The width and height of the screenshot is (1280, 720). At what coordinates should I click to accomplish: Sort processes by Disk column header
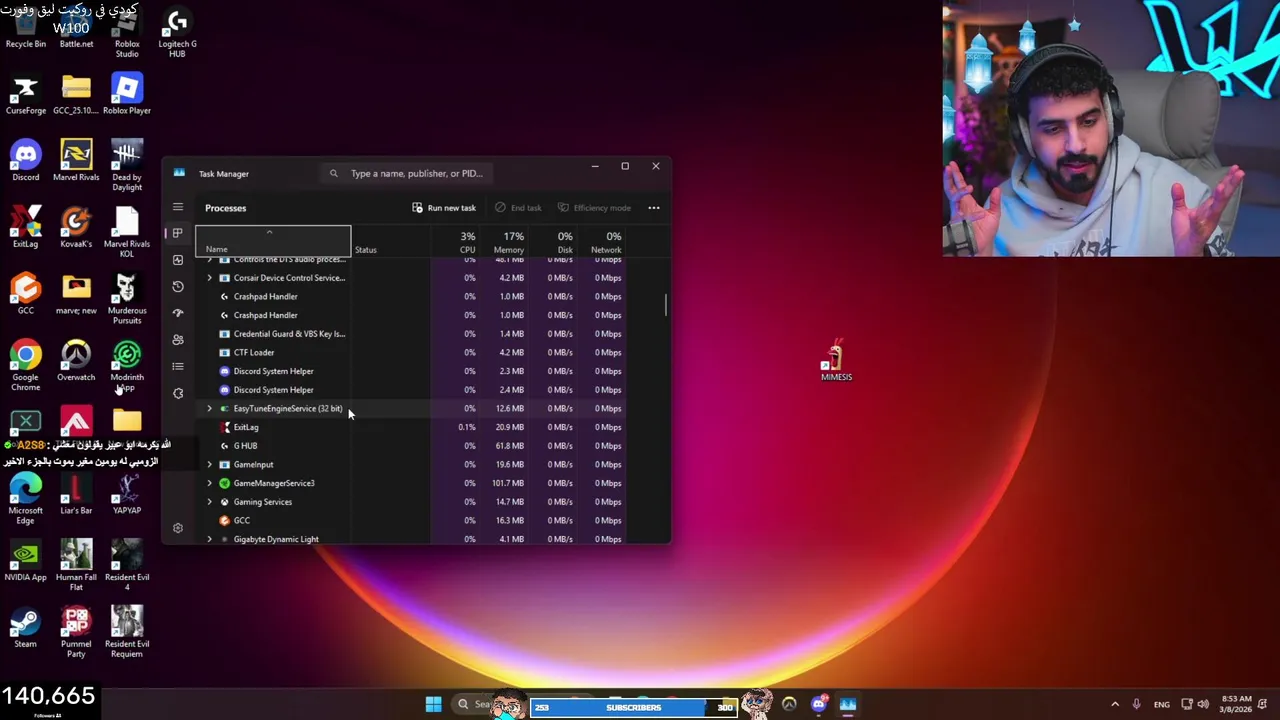553,242
